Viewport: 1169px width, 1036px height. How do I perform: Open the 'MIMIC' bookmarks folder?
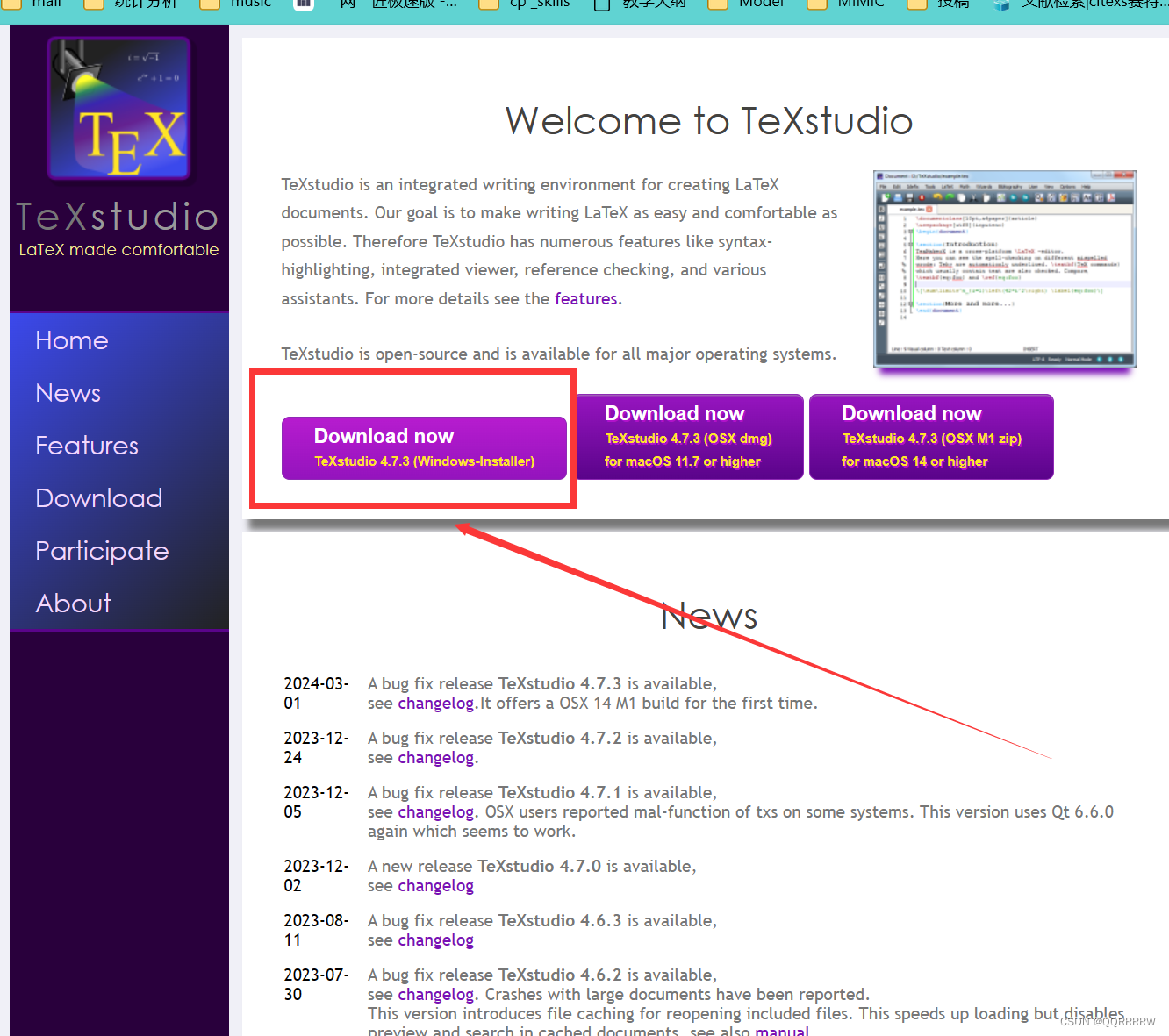pos(846,4)
